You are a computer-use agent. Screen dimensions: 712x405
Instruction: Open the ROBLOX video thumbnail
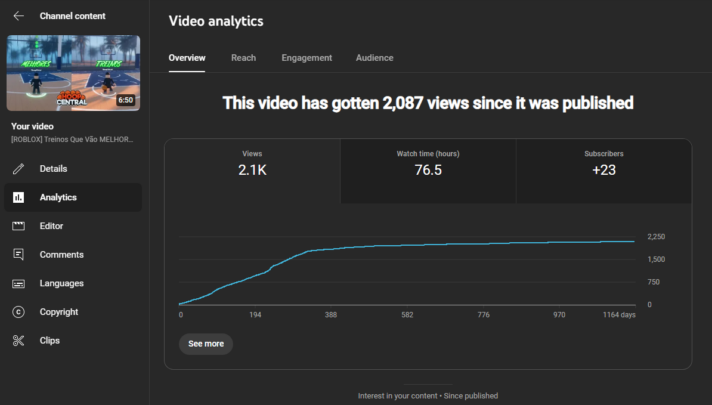tap(73, 73)
